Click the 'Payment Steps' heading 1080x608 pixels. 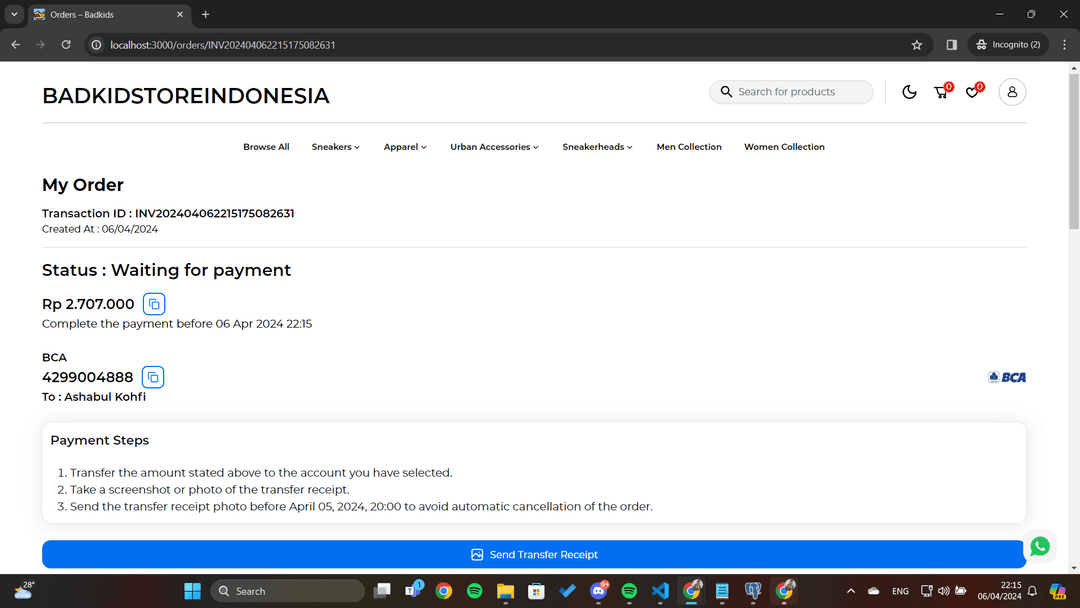(x=100, y=440)
